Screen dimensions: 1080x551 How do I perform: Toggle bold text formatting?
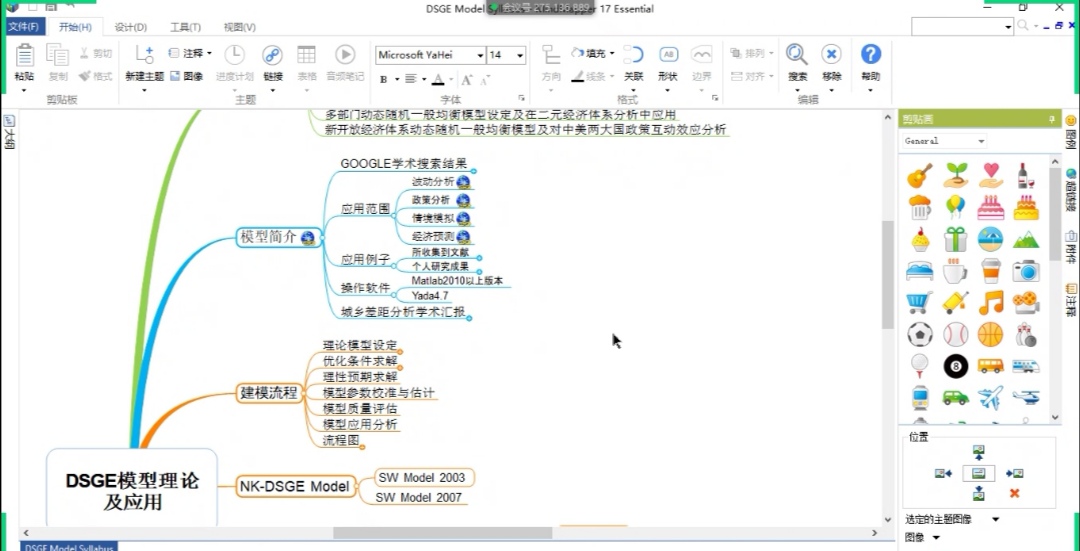[383, 79]
